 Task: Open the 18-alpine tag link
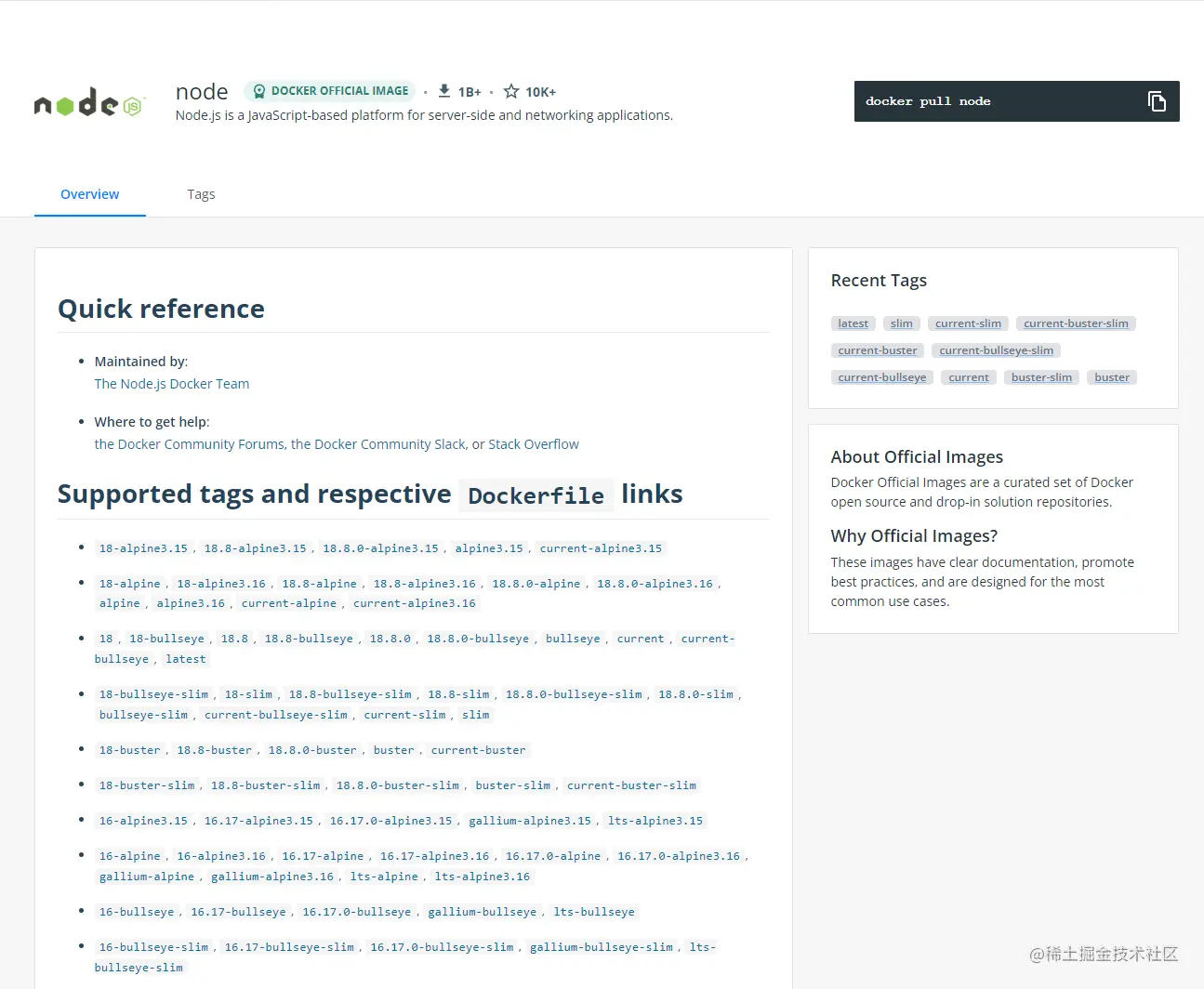coord(130,584)
